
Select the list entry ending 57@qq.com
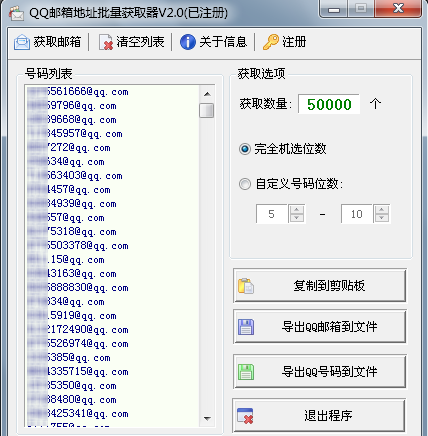(x=66, y=218)
